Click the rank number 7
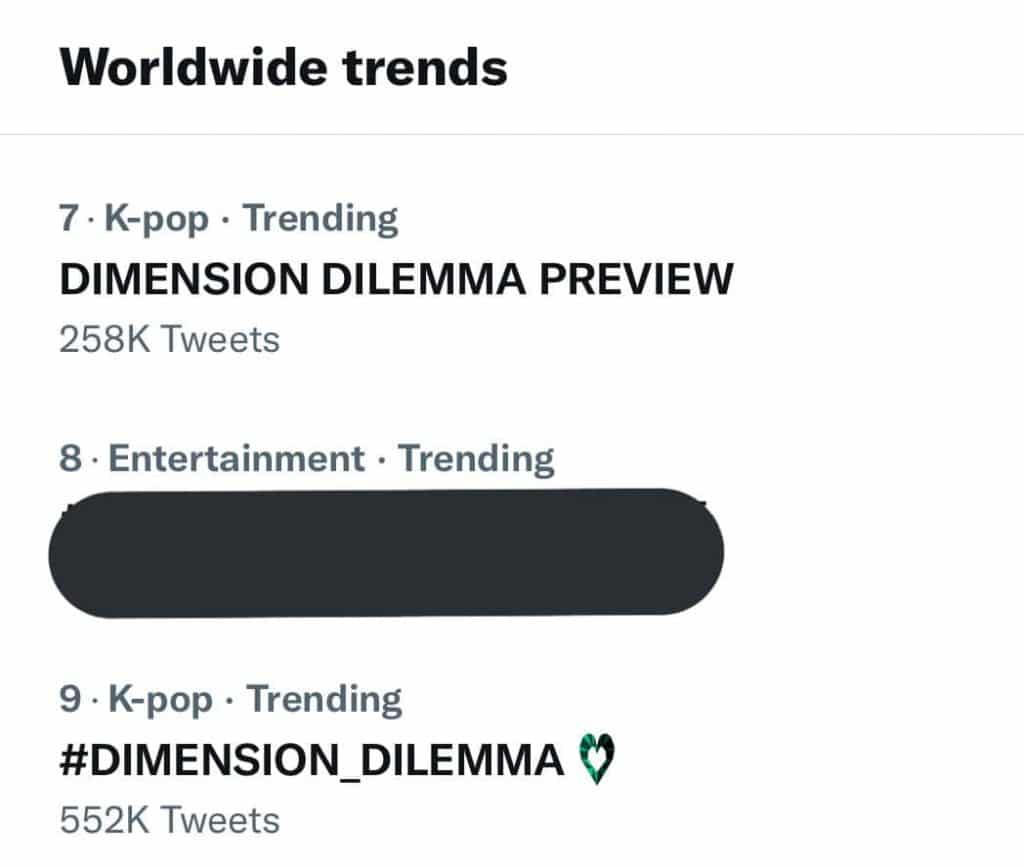 [x=69, y=218]
